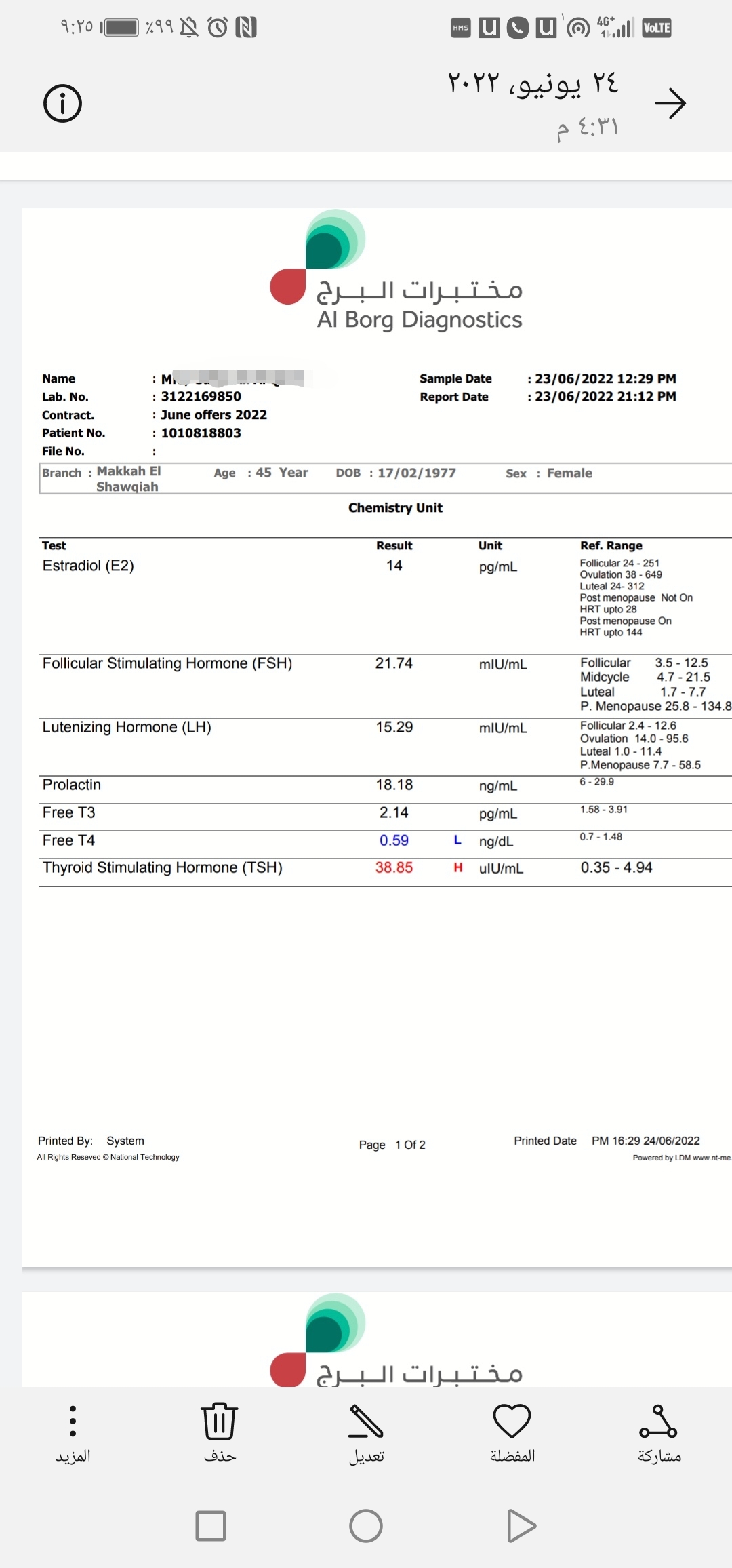Tap the 4G signal strength icon
Viewport: 732px width, 1568px height.
pyautogui.click(x=615, y=27)
